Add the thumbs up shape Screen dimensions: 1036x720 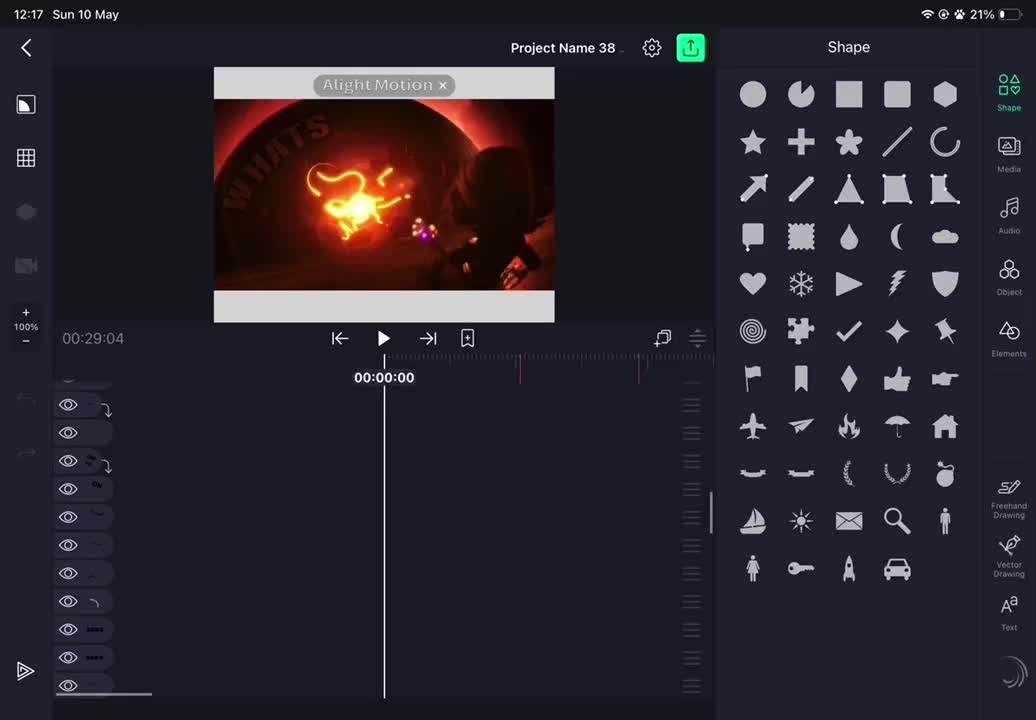point(897,379)
